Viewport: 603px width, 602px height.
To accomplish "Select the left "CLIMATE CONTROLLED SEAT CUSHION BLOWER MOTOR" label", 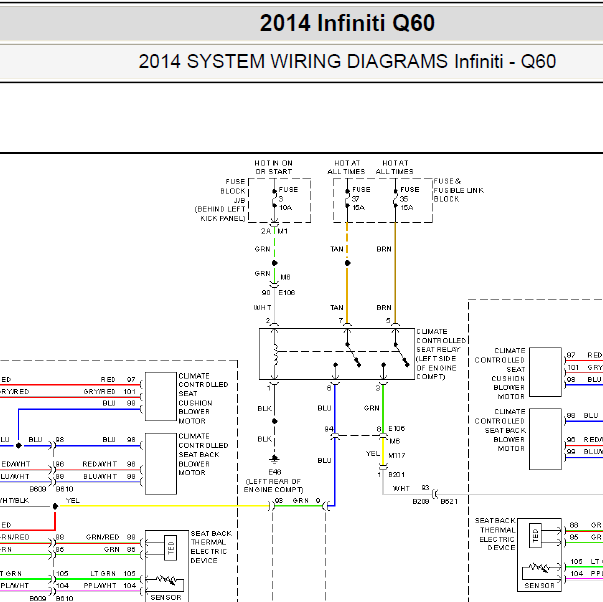I will pos(203,399).
